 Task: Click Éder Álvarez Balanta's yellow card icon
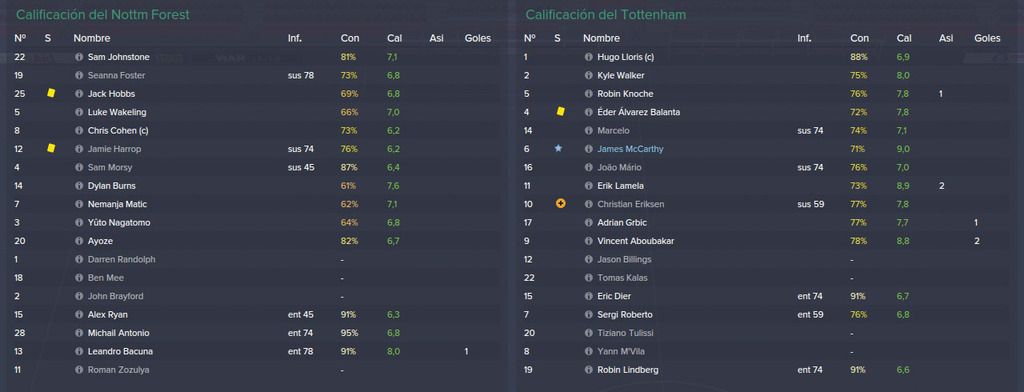pos(560,112)
